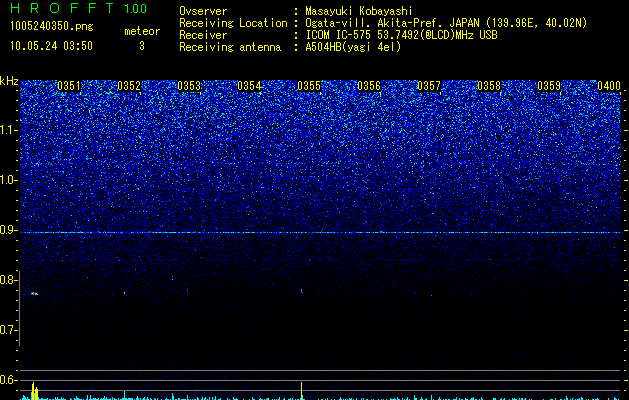Click the A504HB(yagi 4el) antenna text
The height and width of the screenshot is (400, 629).
click(x=353, y=47)
